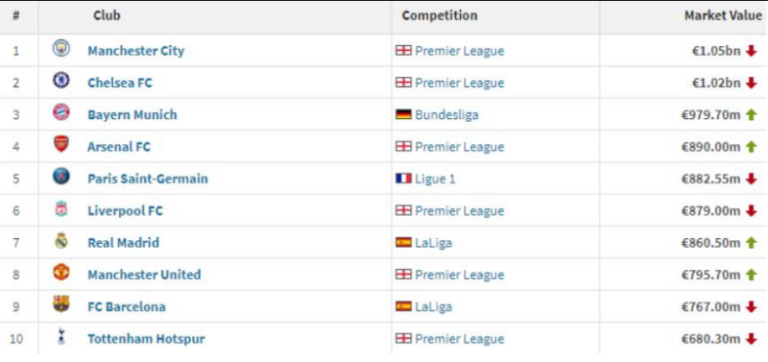The width and height of the screenshot is (768, 362).
Task: Click the Real Madrid club crest
Action: point(61,241)
